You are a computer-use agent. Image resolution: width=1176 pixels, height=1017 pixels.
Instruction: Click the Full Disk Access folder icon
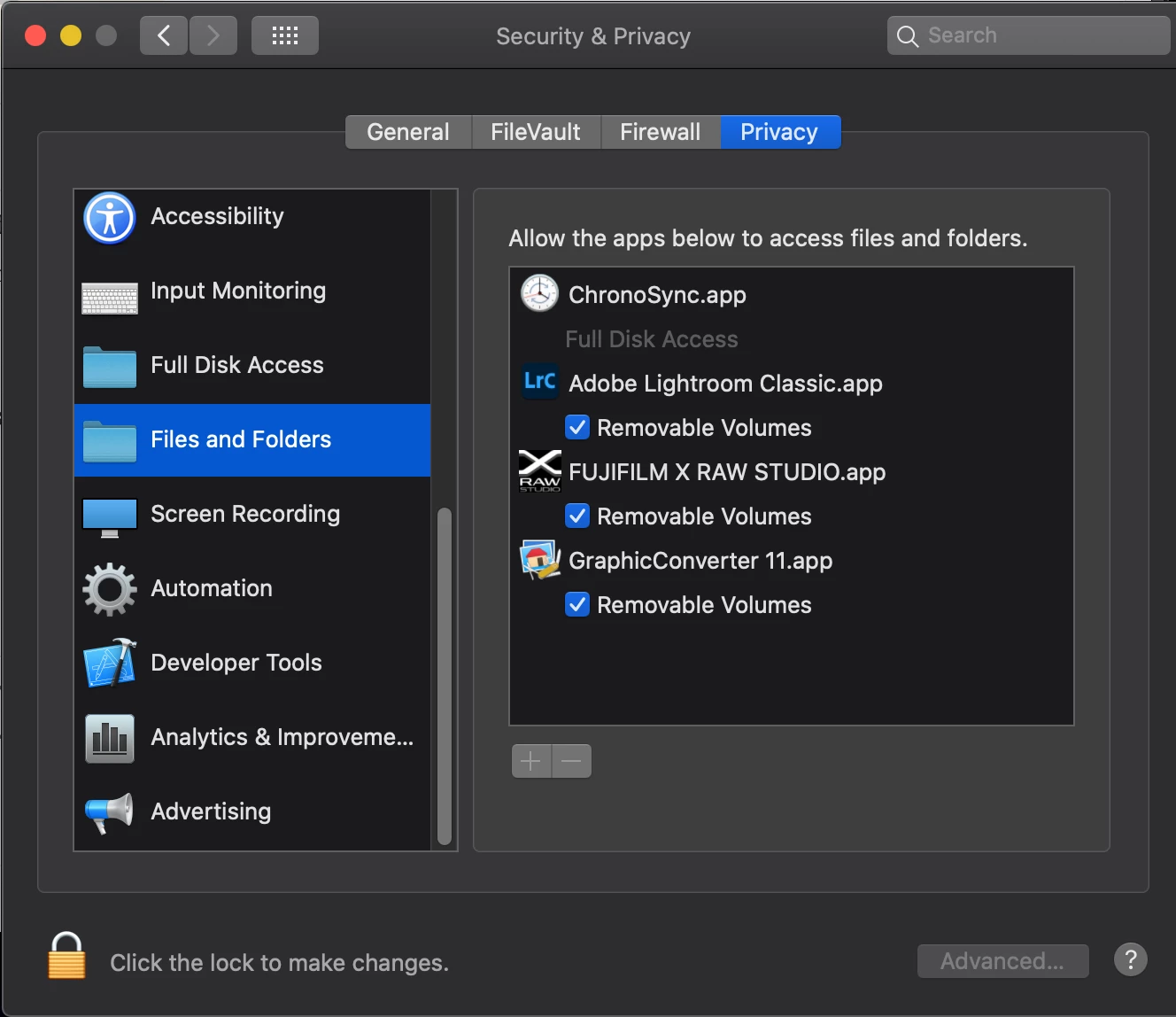[x=110, y=367]
